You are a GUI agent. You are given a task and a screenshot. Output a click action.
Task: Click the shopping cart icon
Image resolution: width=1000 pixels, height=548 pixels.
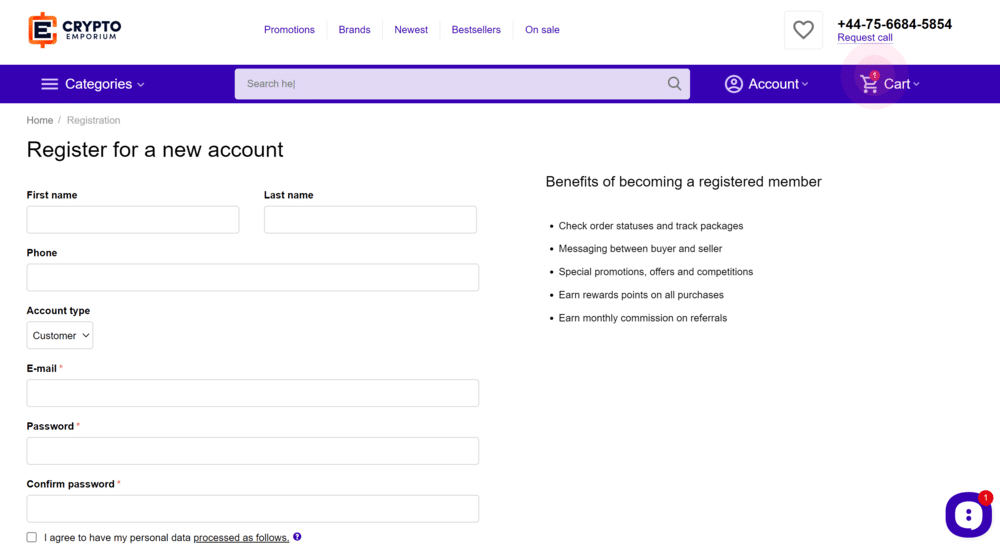click(869, 84)
